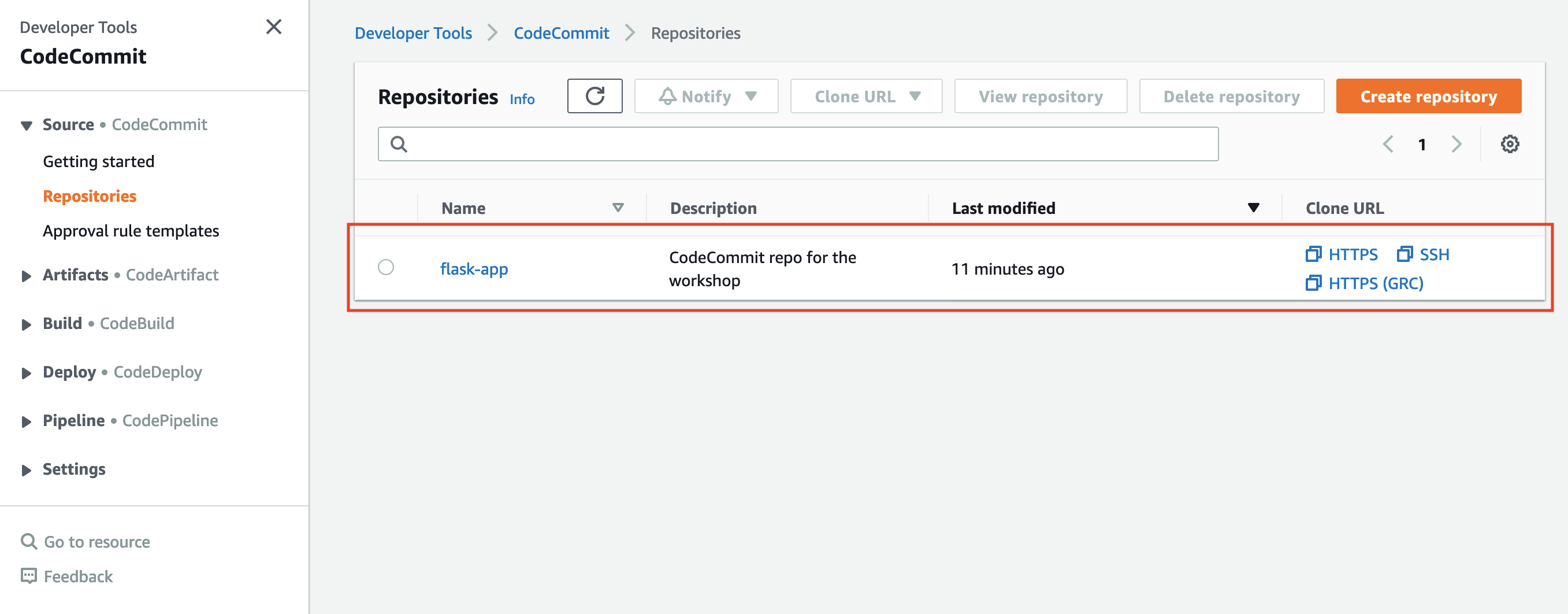Click Developer Tools breadcrumb link
This screenshot has width=1568, height=614.
click(x=413, y=33)
